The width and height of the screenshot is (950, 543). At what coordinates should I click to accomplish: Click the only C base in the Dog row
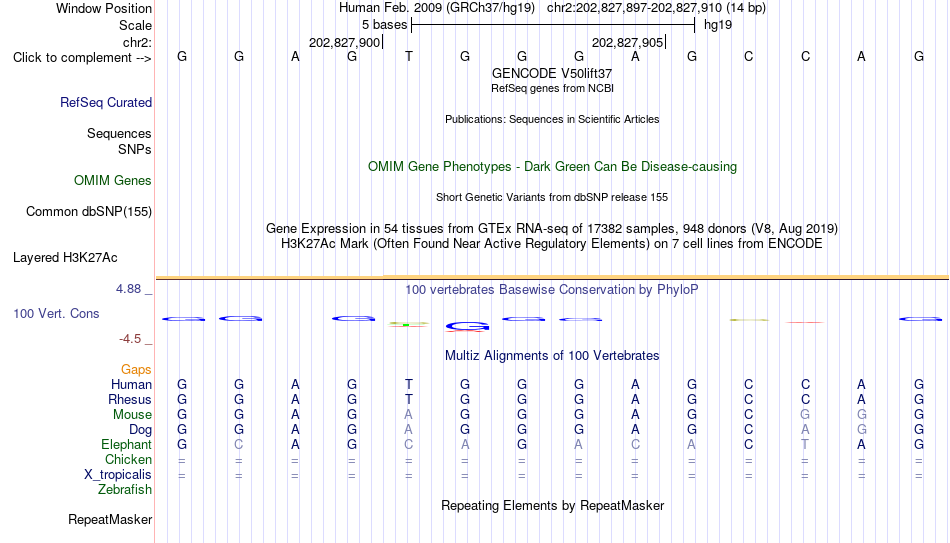[749, 430]
